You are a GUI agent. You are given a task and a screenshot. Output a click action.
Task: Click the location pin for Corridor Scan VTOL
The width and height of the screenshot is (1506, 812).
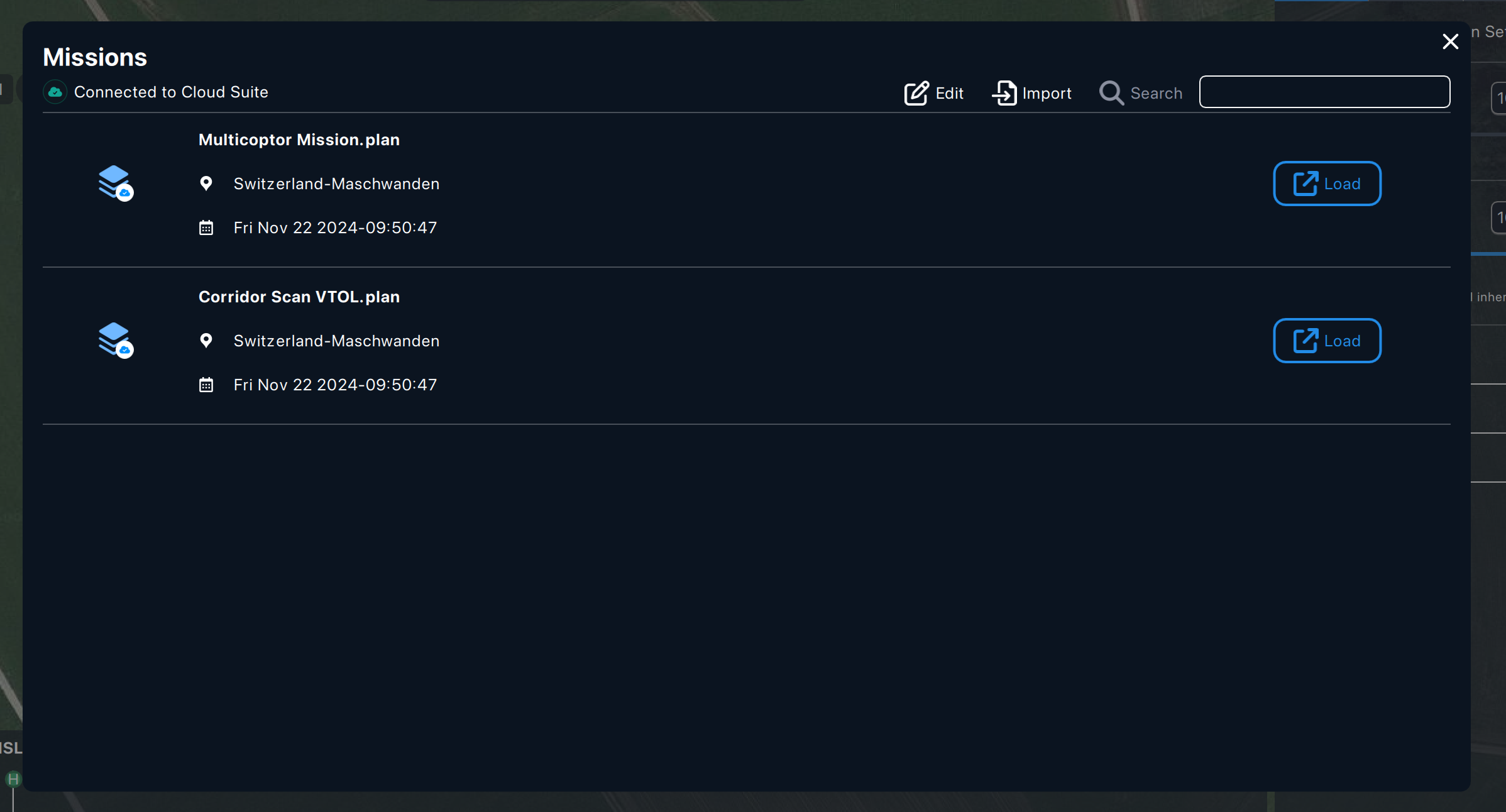(206, 341)
